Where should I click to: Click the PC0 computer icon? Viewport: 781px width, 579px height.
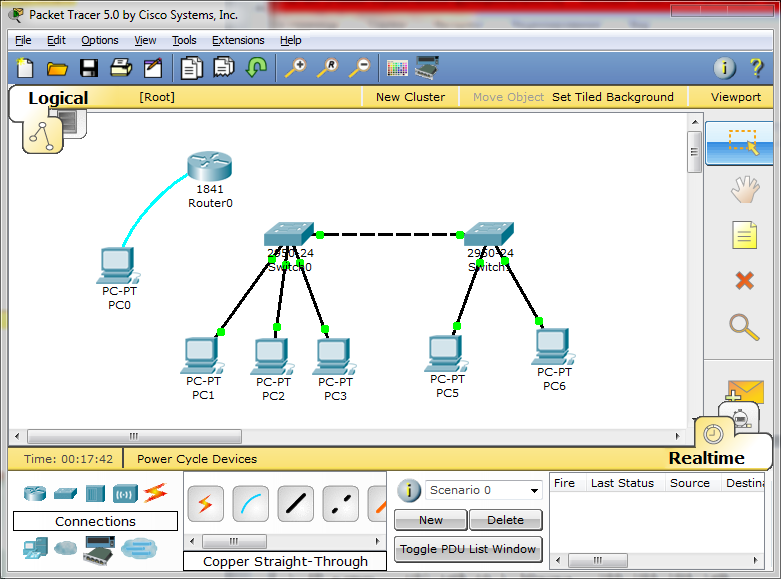click(x=118, y=266)
